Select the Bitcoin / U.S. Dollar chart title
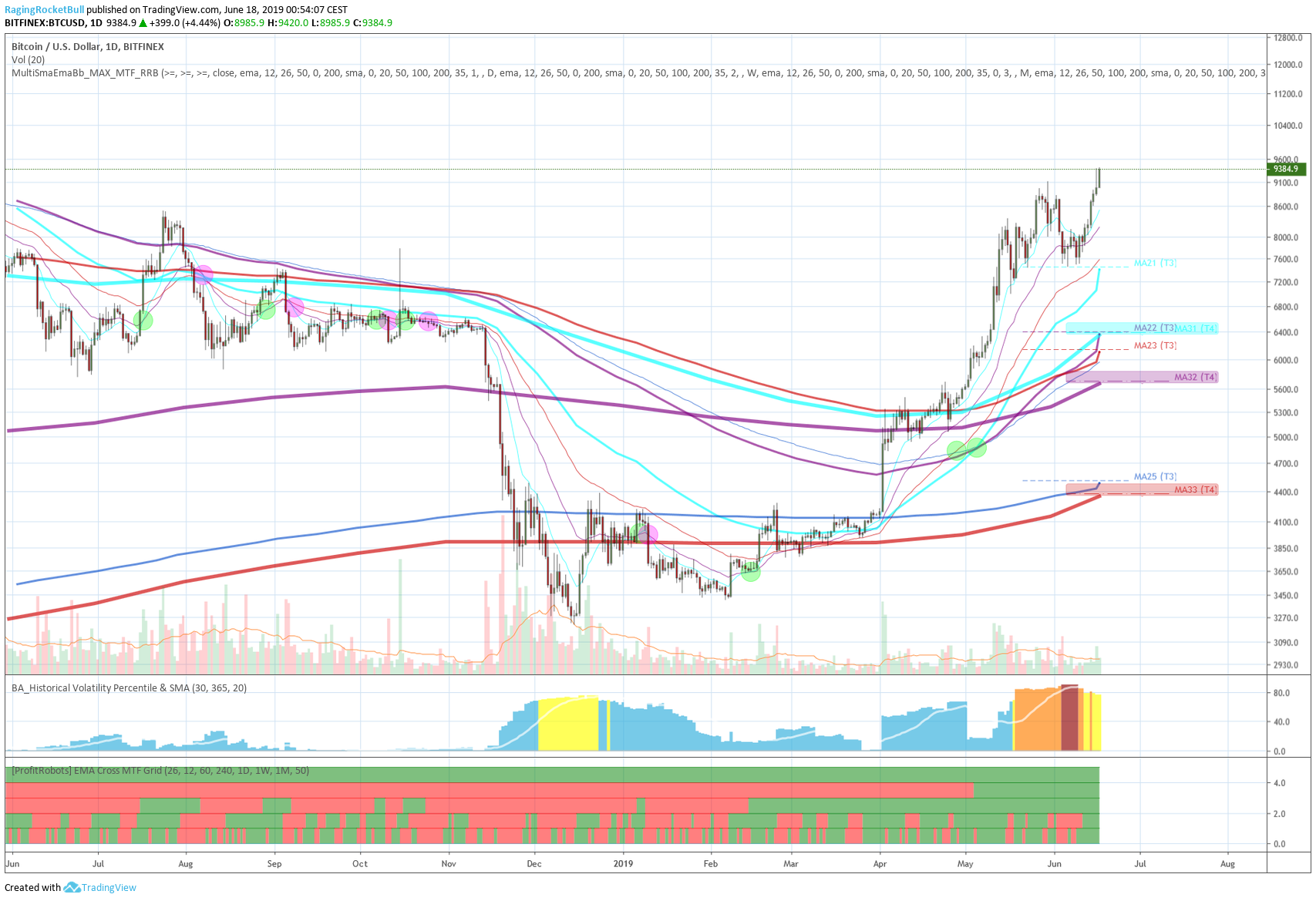The image size is (1316, 901). [x=88, y=46]
